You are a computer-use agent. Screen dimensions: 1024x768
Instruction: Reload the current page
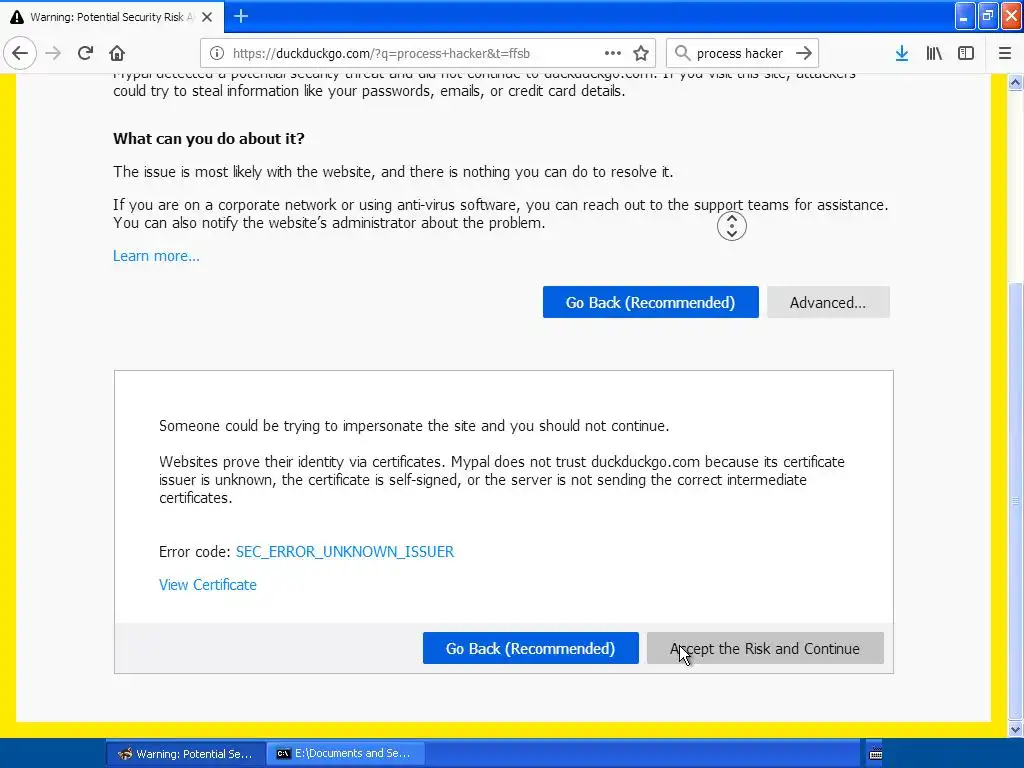coord(85,54)
